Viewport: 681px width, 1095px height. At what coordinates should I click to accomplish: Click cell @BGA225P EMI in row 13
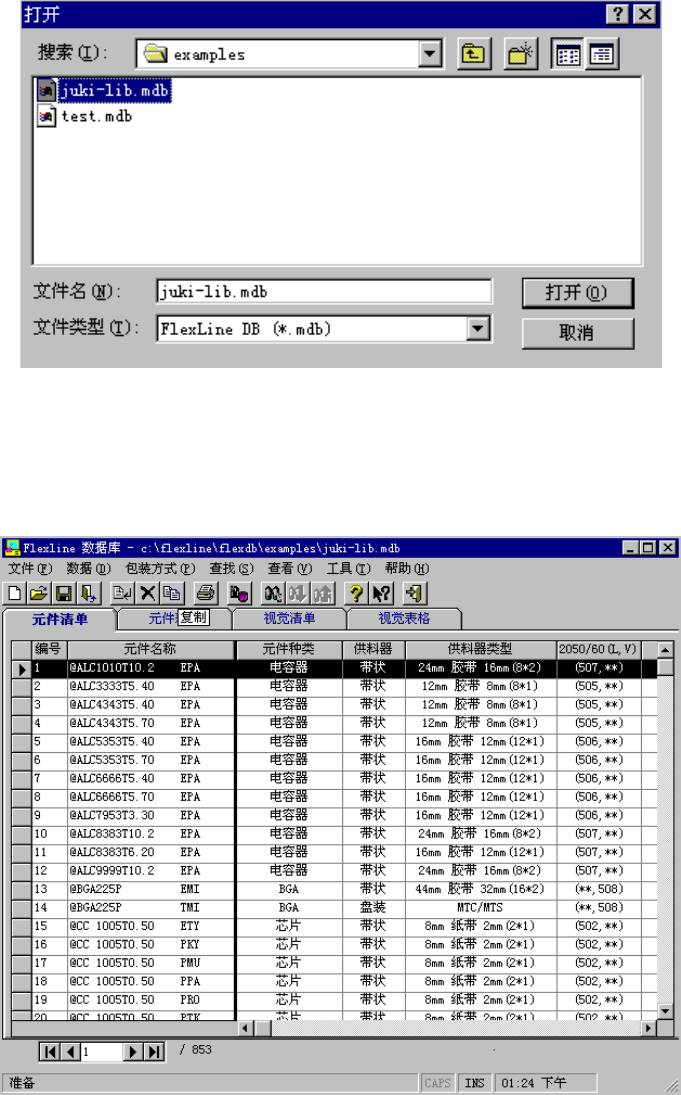[x=151, y=889]
